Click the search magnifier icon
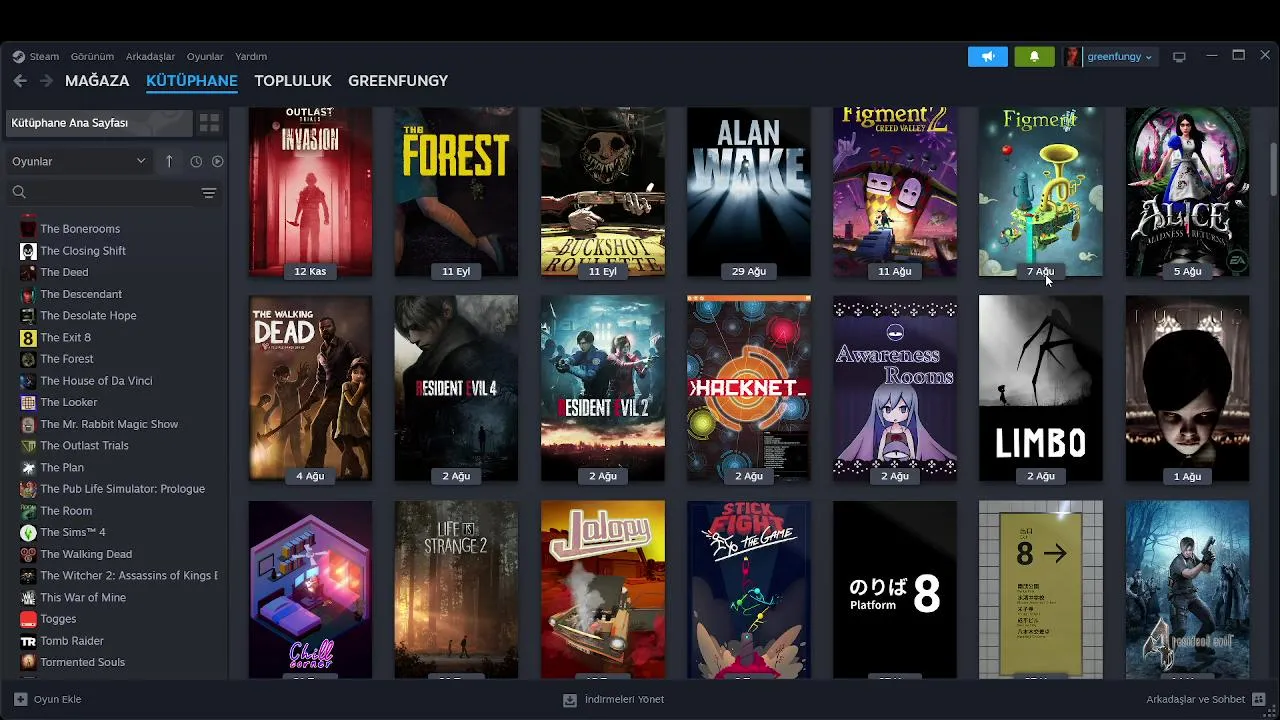This screenshot has width=1280, height=720. click(x=19, y=192)
